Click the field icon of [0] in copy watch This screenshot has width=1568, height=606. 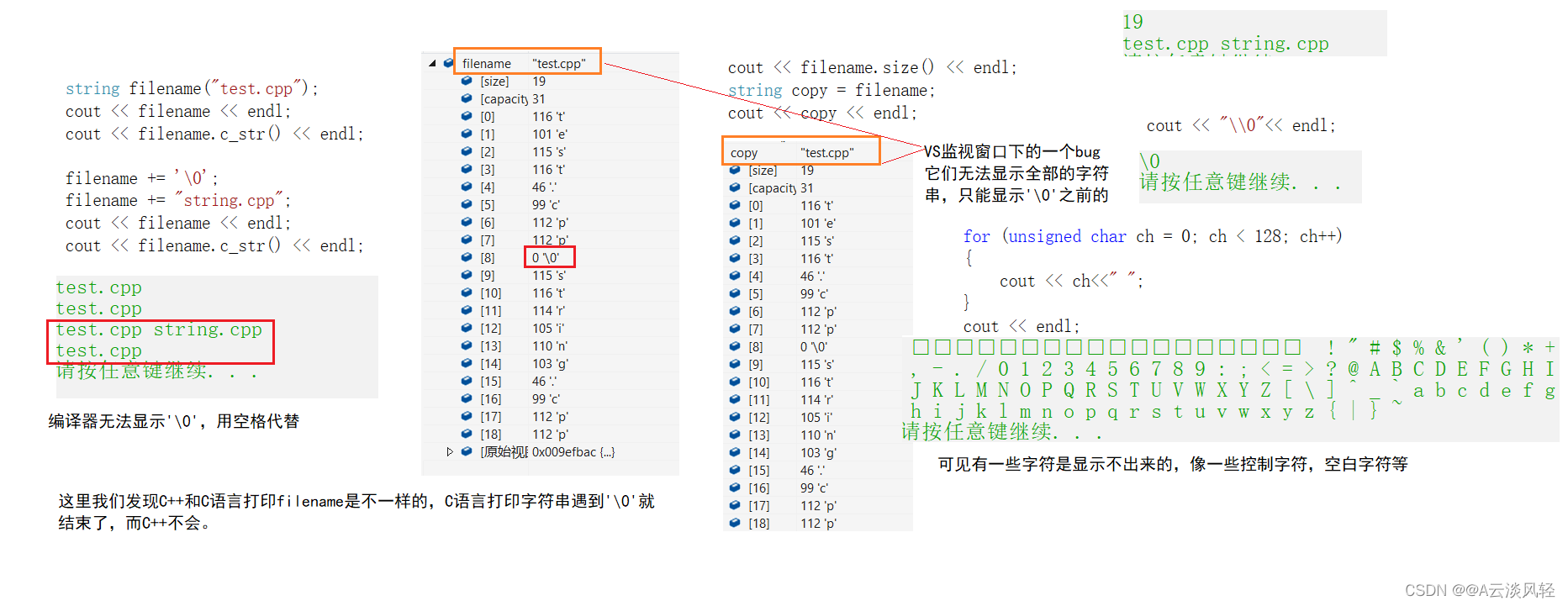point(735,206)
